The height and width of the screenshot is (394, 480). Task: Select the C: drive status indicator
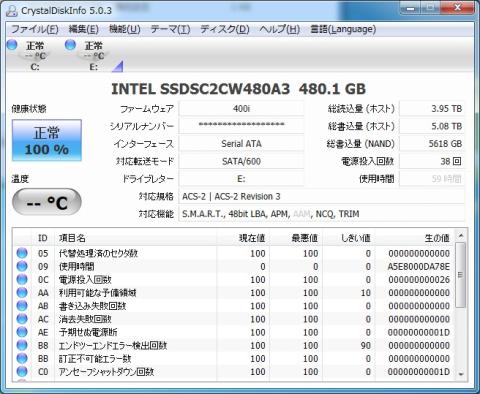tap(29, 55)
